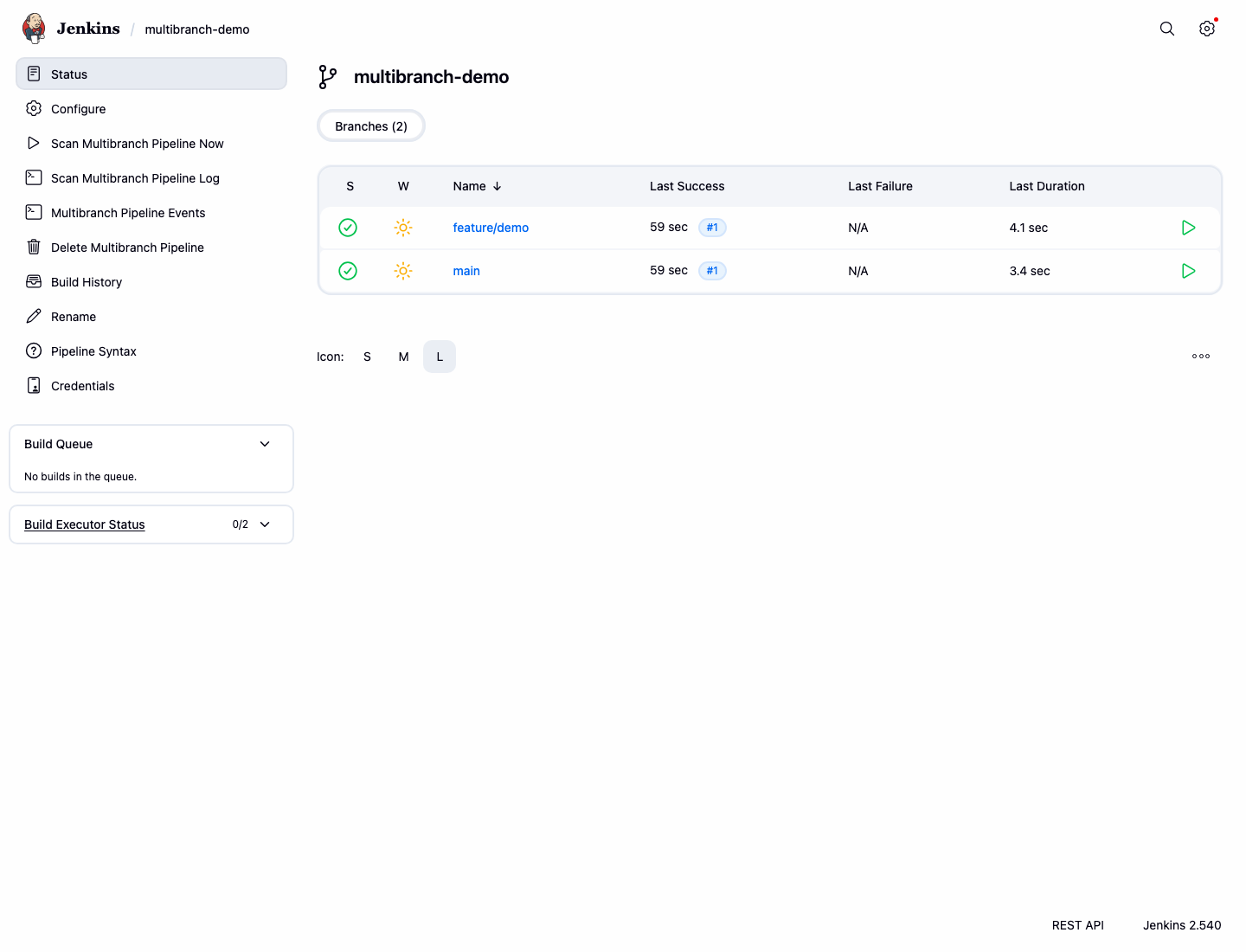Set icon size to S
Image resolution: width=1246 pixels, height=952 pixels.
coord(367,357)
